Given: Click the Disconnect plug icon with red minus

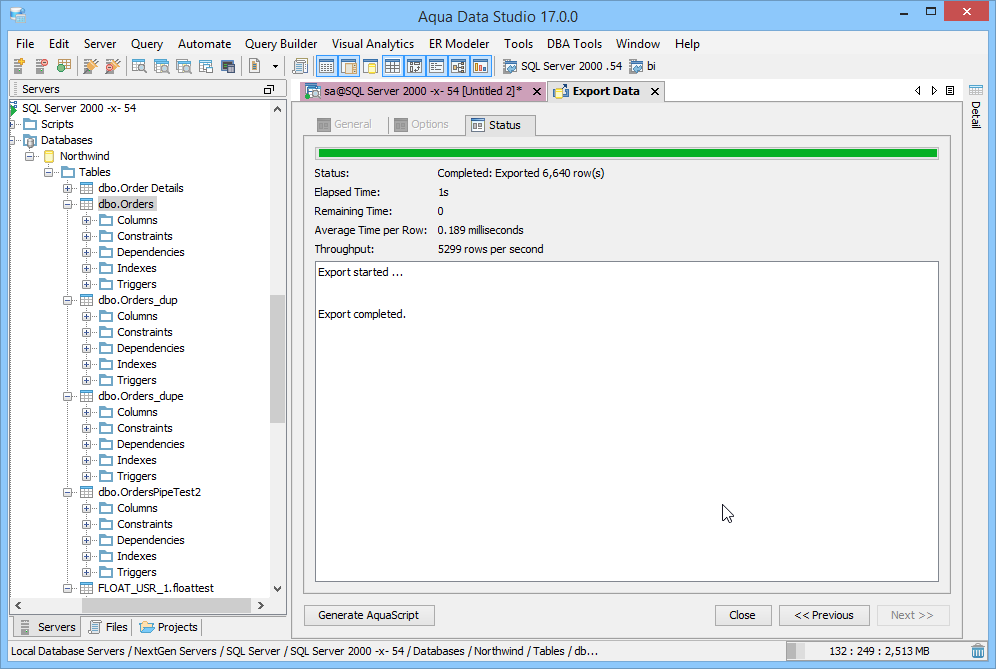Looking at the screenshot, I should click(x=112, y=65).
